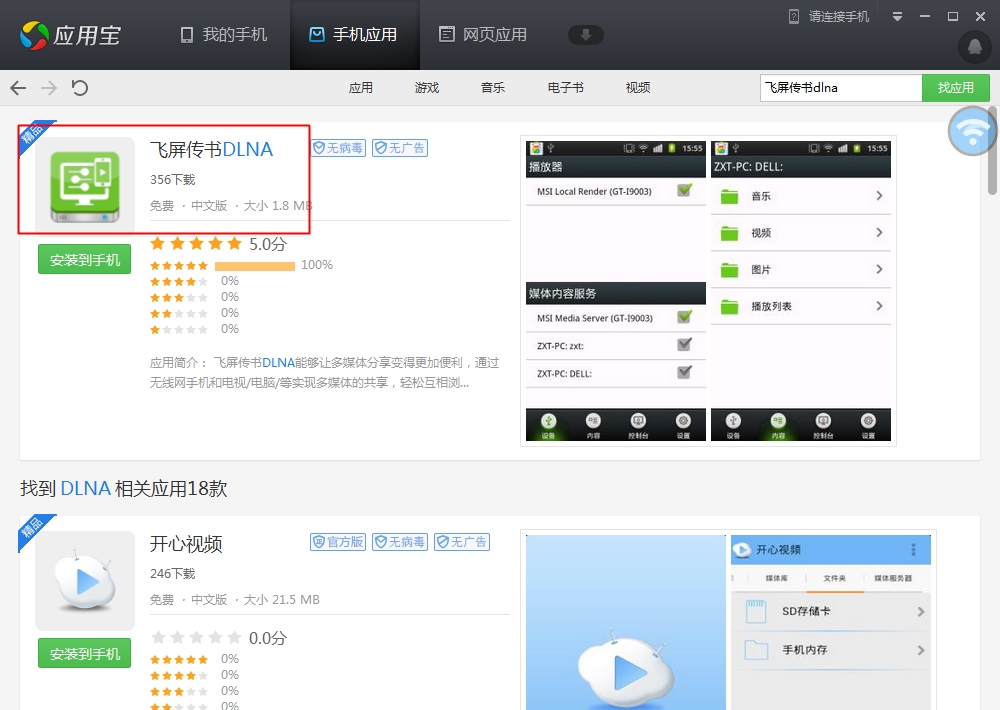Screen dimensions: 1000x710
Task: Expand the 播放列表 folder chevron
Action: pos(879,306)
